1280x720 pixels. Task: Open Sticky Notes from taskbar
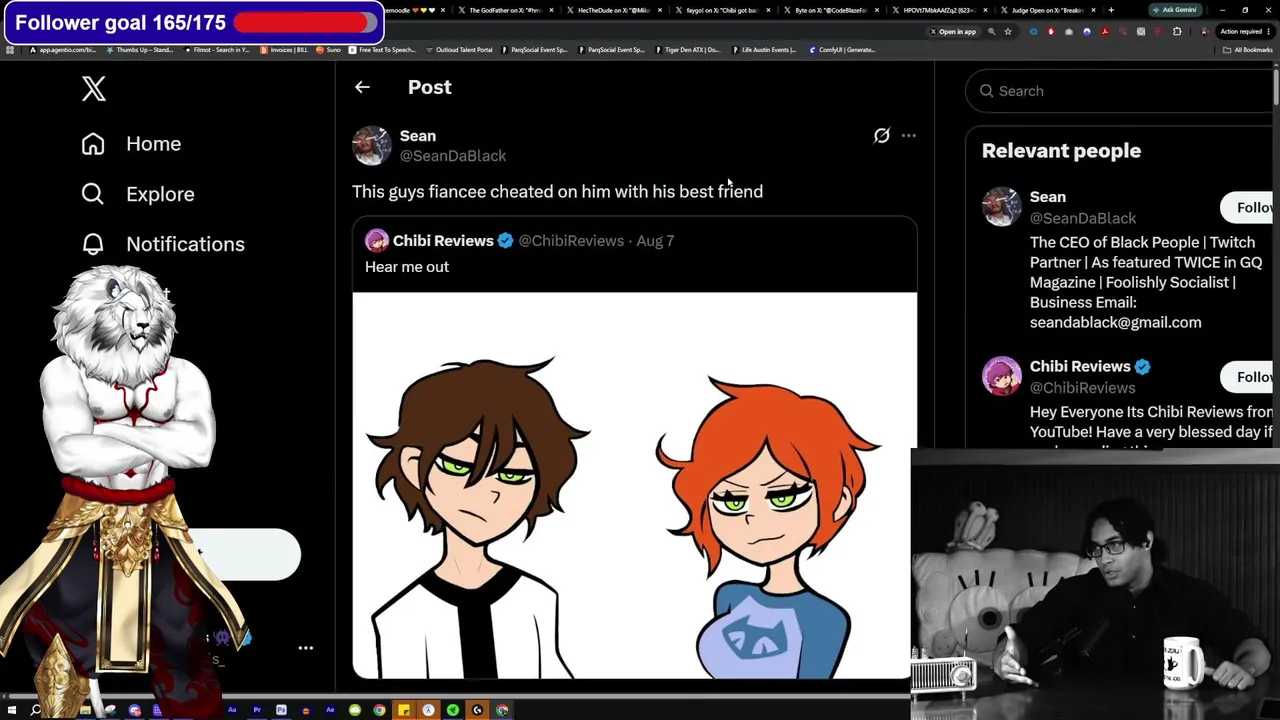tap(404, 710)
